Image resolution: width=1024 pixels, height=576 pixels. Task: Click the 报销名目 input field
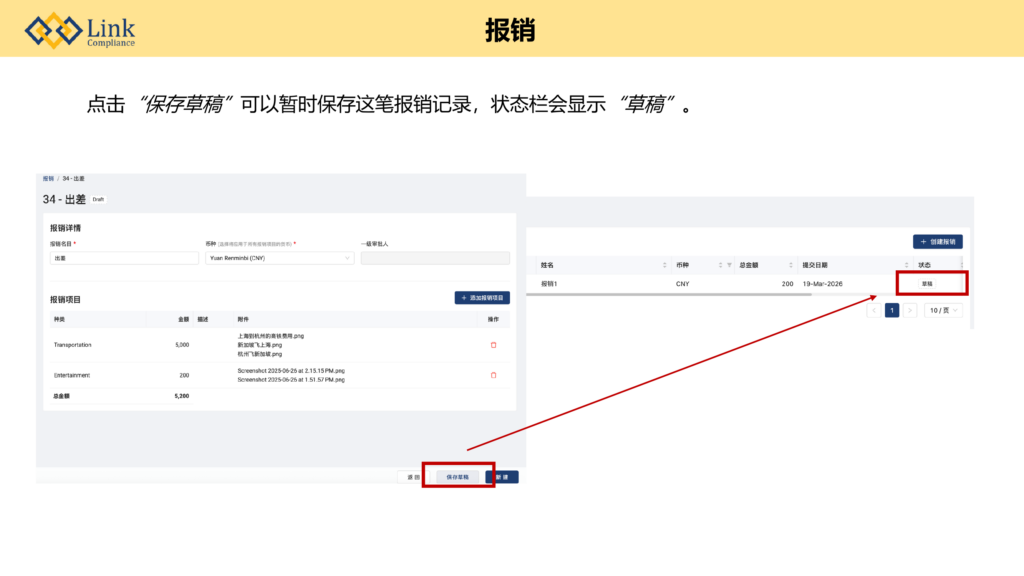(x=124, y=258)
